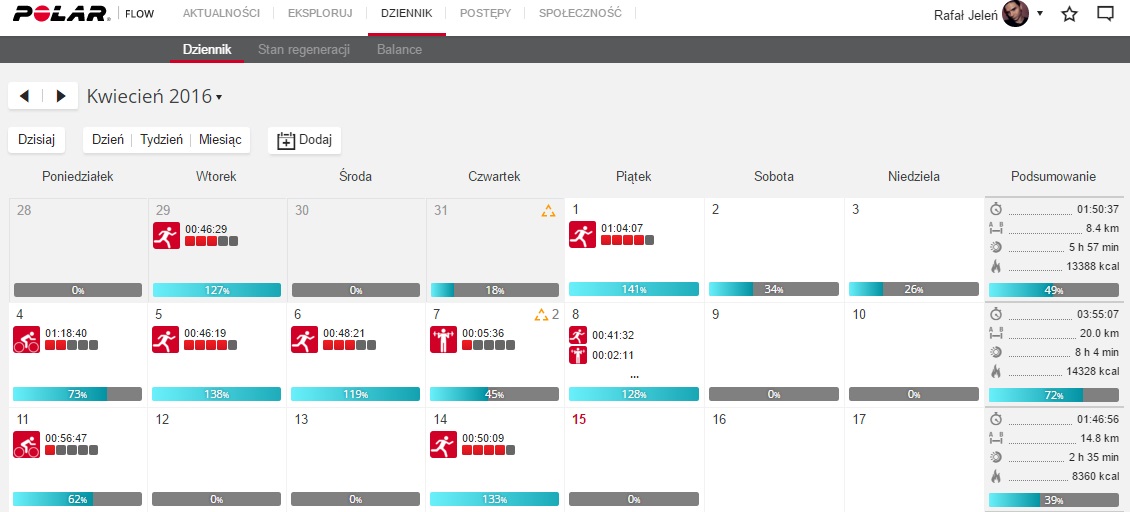1130x512 pixels.
Task: Click the Dzisiaj button
Action: [x=37, y=140]
